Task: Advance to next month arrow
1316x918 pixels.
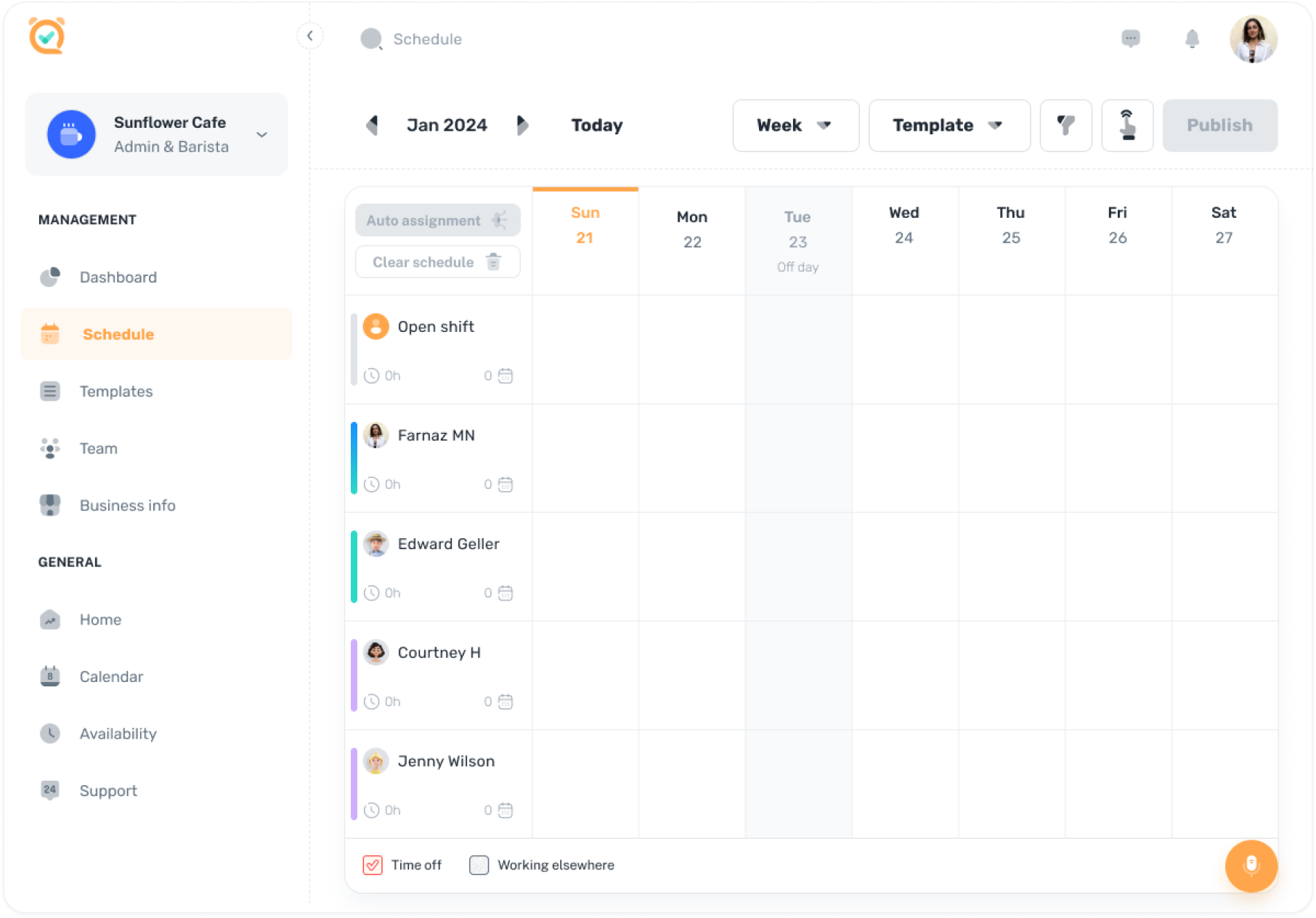Action: pyautogui.click(x=521, y=126)
